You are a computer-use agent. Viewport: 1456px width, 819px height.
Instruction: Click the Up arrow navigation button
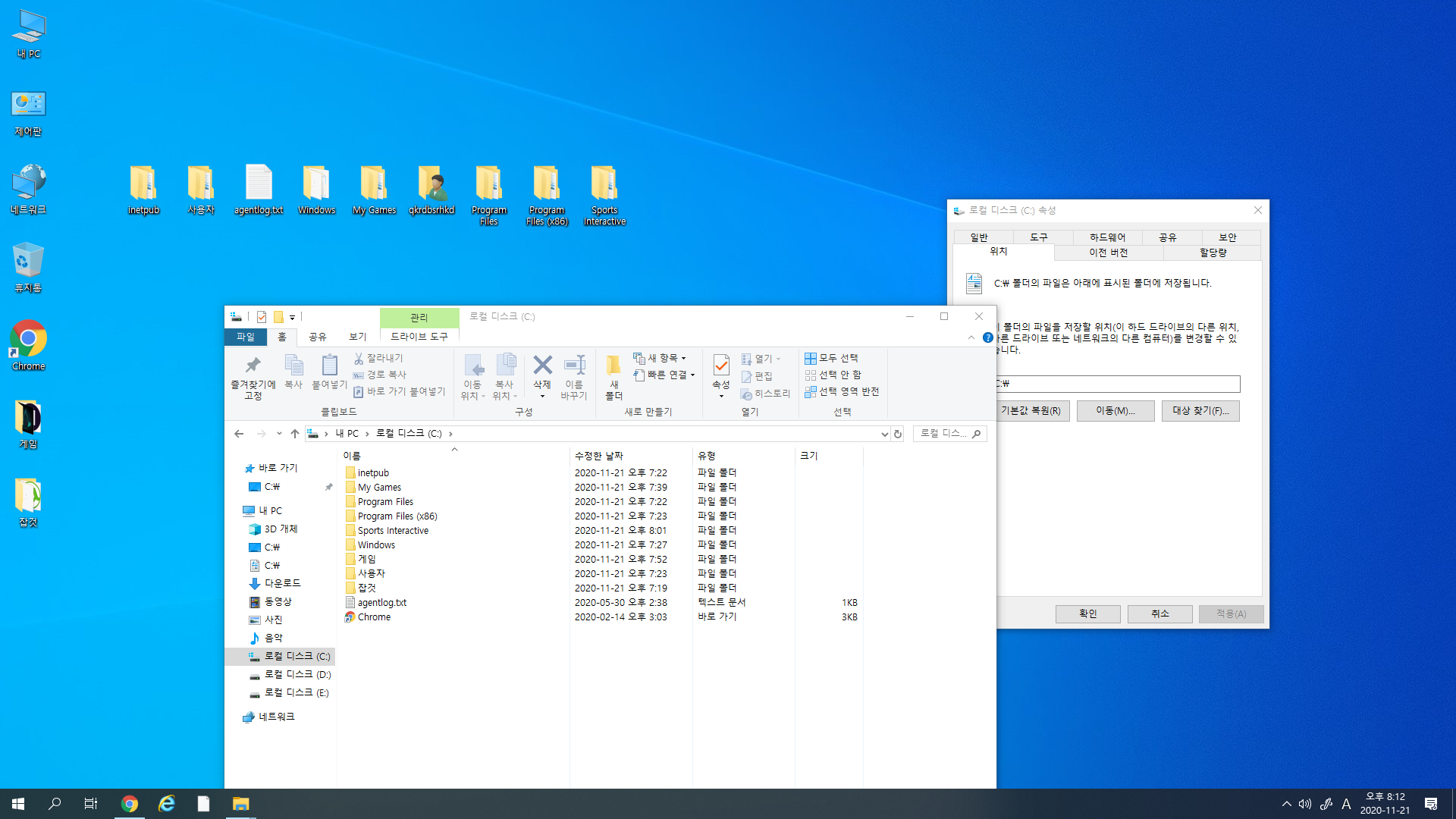pyautogui.click(x=295, y=434)
